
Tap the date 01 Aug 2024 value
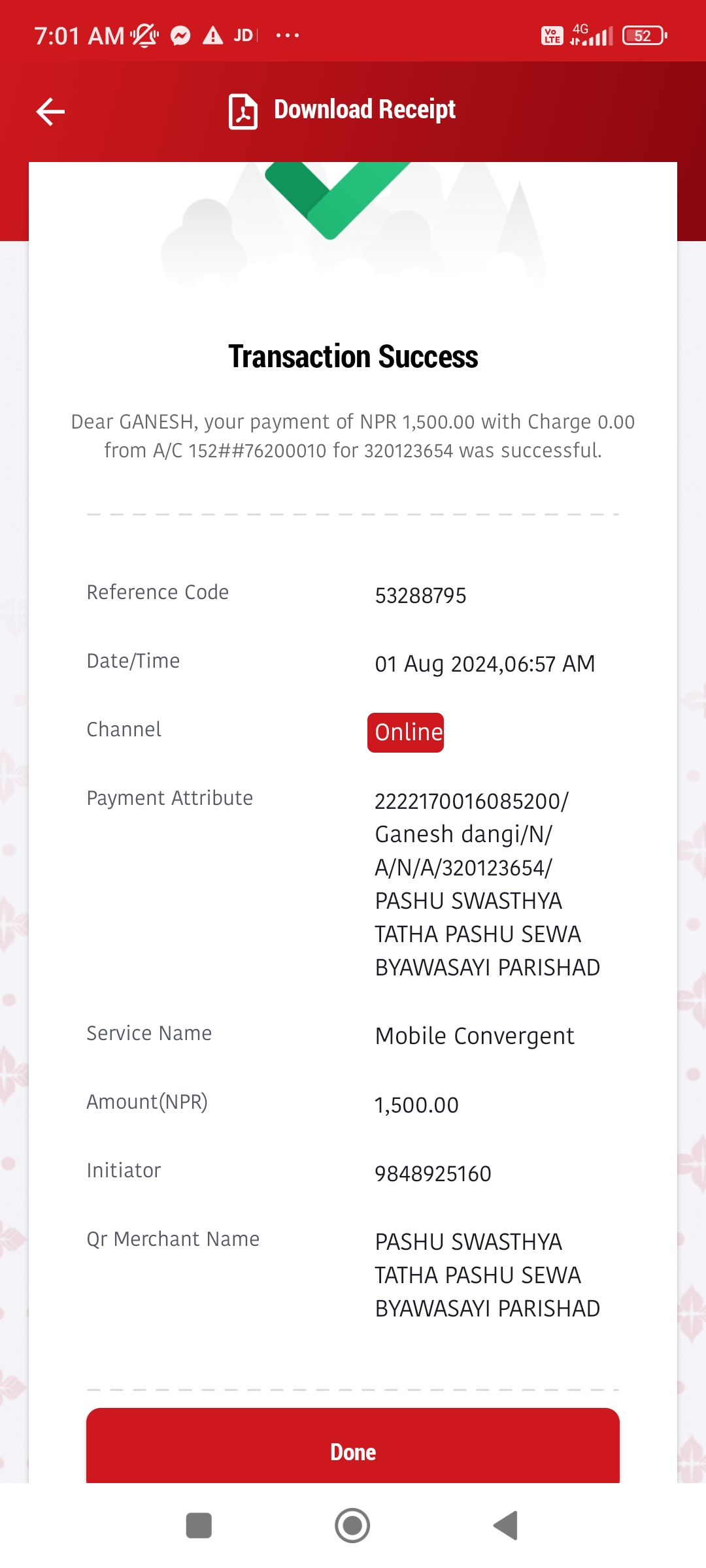click(484, 664)
